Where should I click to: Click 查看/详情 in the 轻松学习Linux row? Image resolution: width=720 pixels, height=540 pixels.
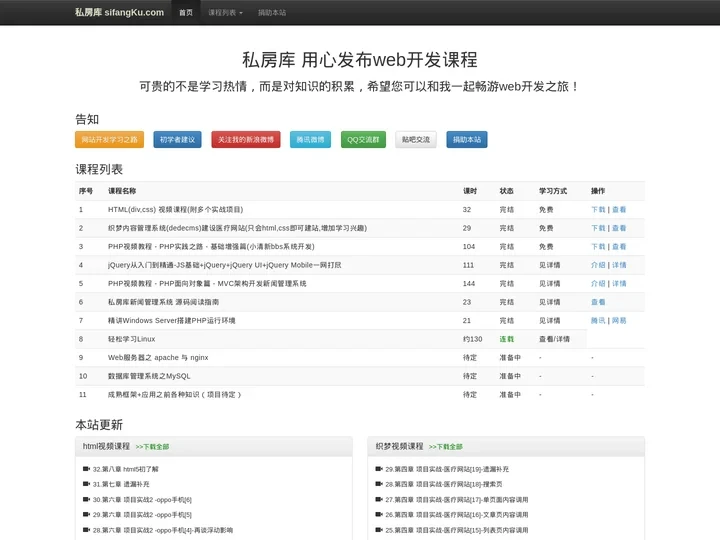tap(554, 339)
